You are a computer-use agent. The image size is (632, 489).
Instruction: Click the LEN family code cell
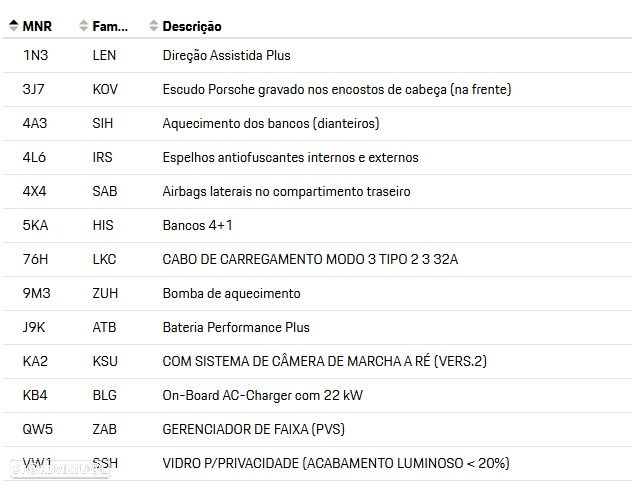pos(104,56)
